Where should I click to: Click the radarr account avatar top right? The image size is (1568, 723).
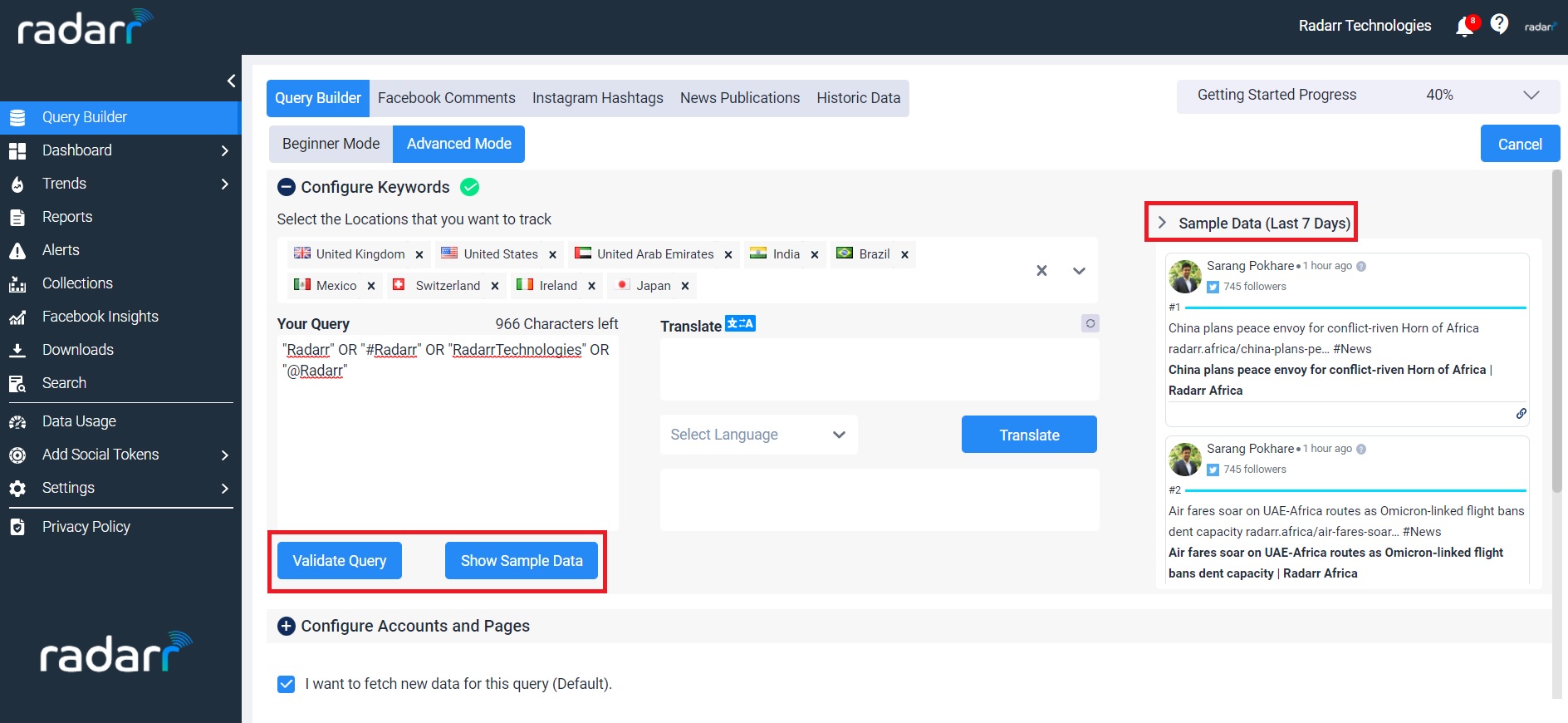1540,27
